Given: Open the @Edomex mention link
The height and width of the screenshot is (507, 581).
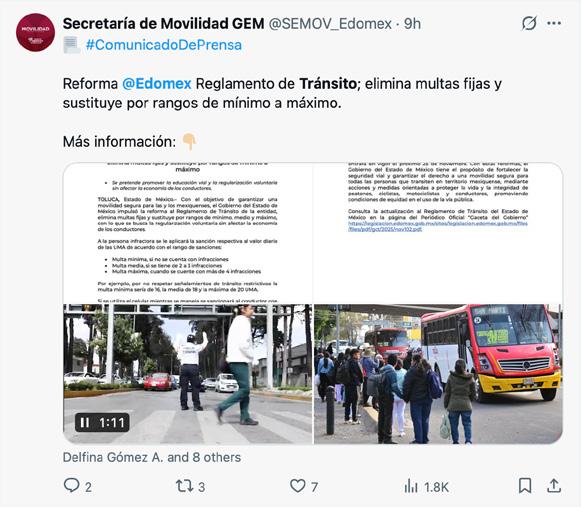Looking at the screenshot, I should 157,84.
